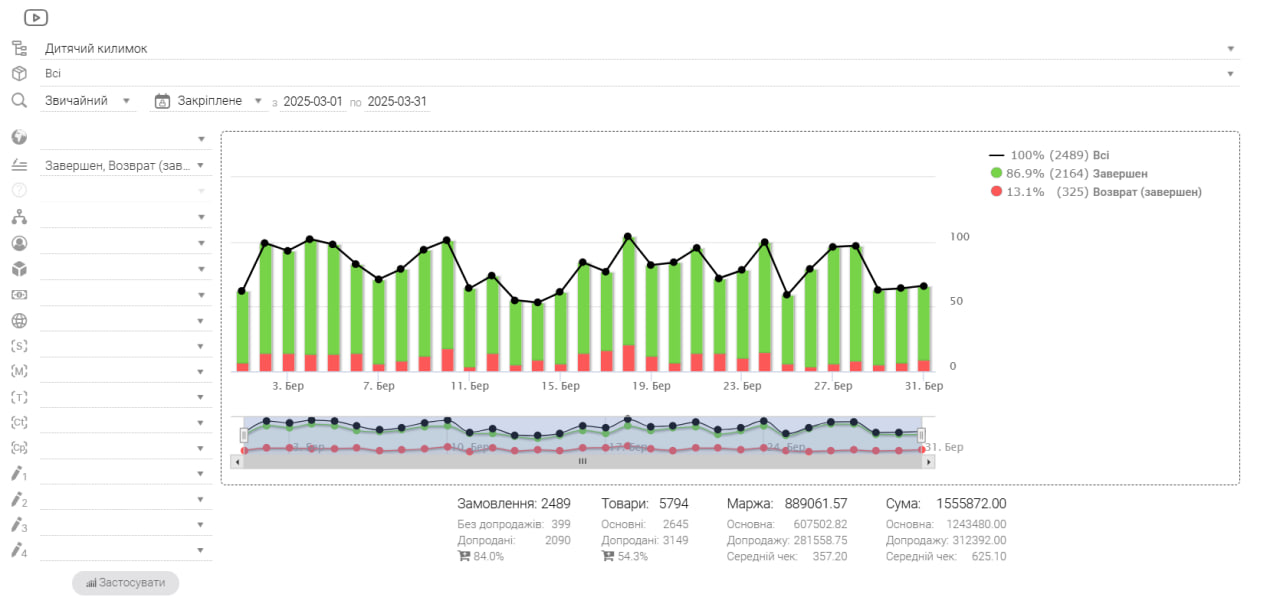Open the Закріплене date type dropdown

(209, 101)
